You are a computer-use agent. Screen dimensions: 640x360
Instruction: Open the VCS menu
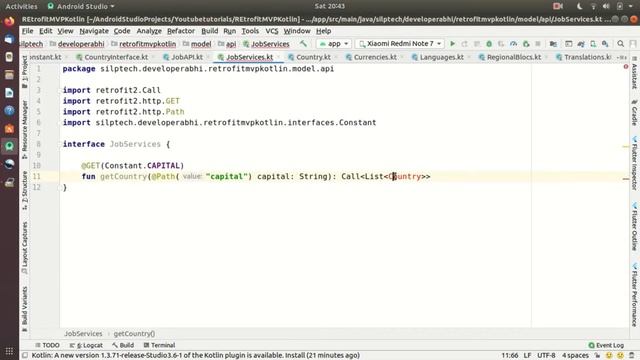pos(271,31)
